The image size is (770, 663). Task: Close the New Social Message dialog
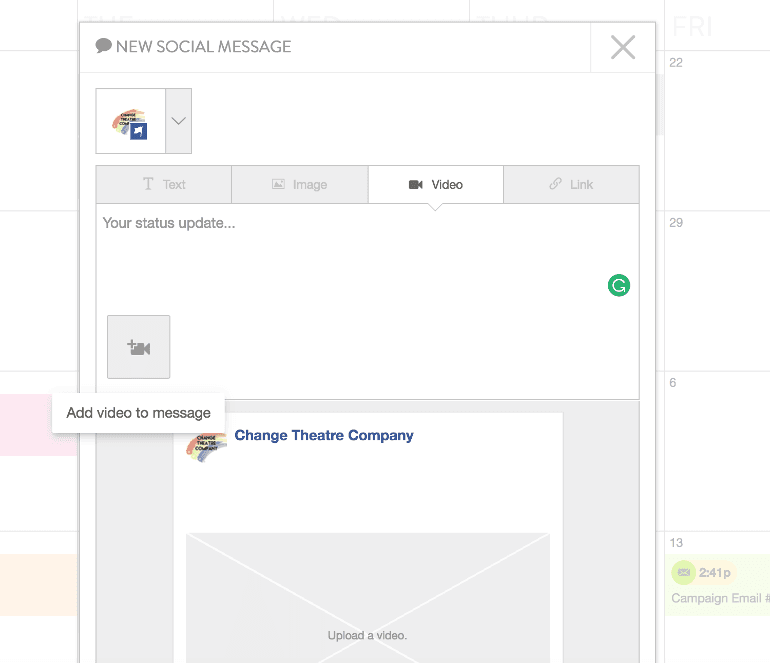pos(622,47)
